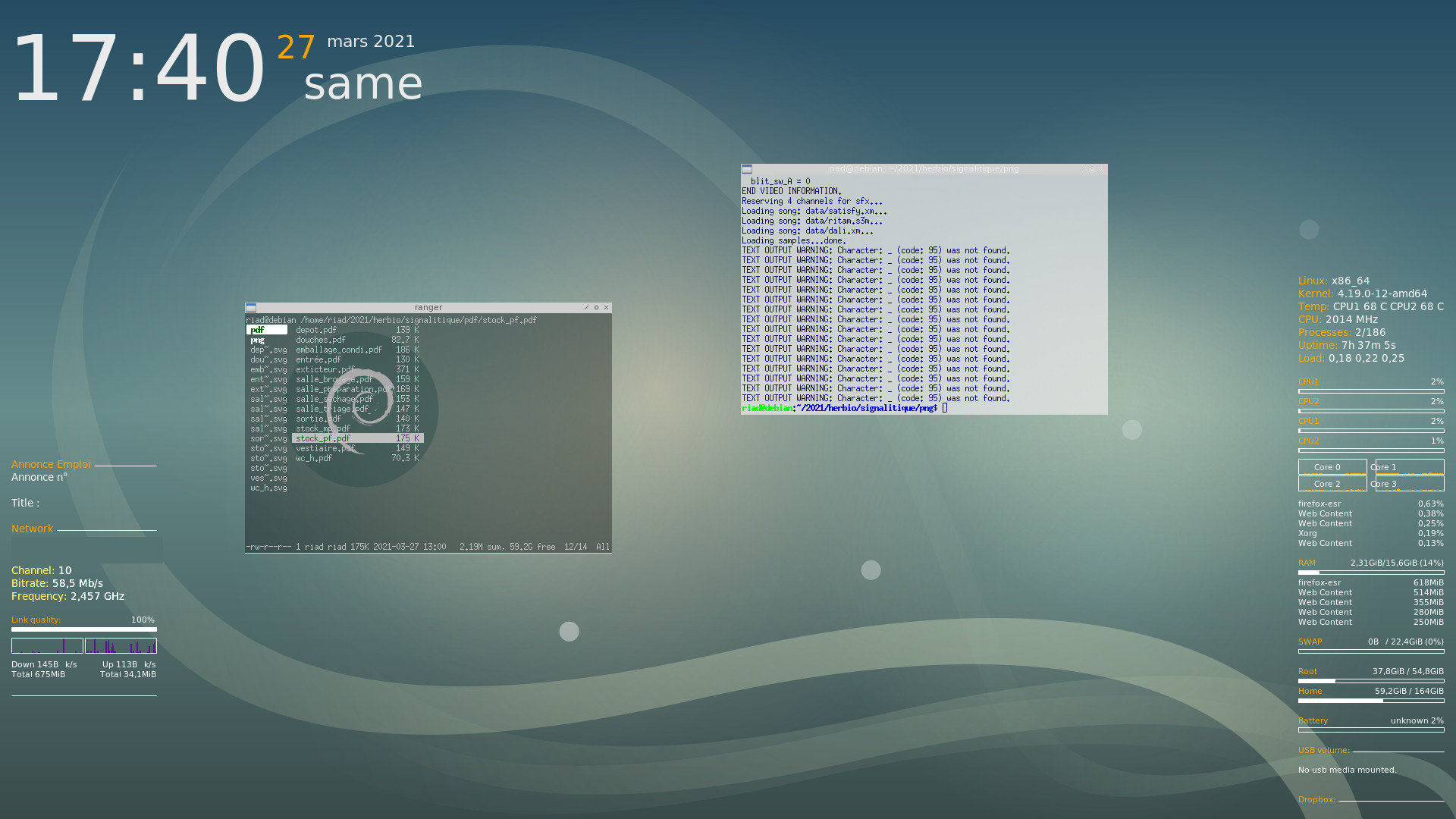Click the Uptime 7h 37m 5s line
The height and width of the screenshot is (819, 1456).
1347,345
